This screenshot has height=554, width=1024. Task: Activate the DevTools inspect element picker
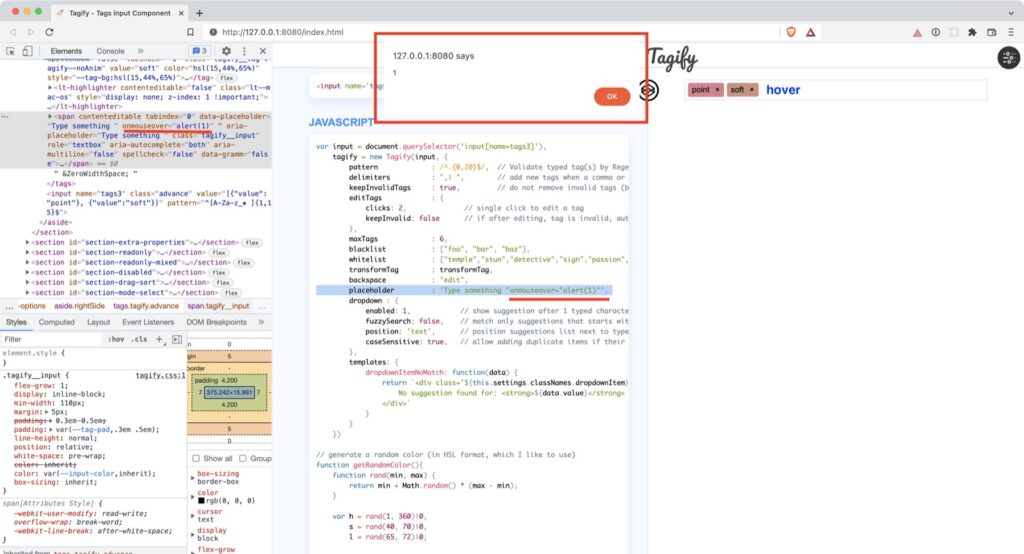tap(10, 51)
